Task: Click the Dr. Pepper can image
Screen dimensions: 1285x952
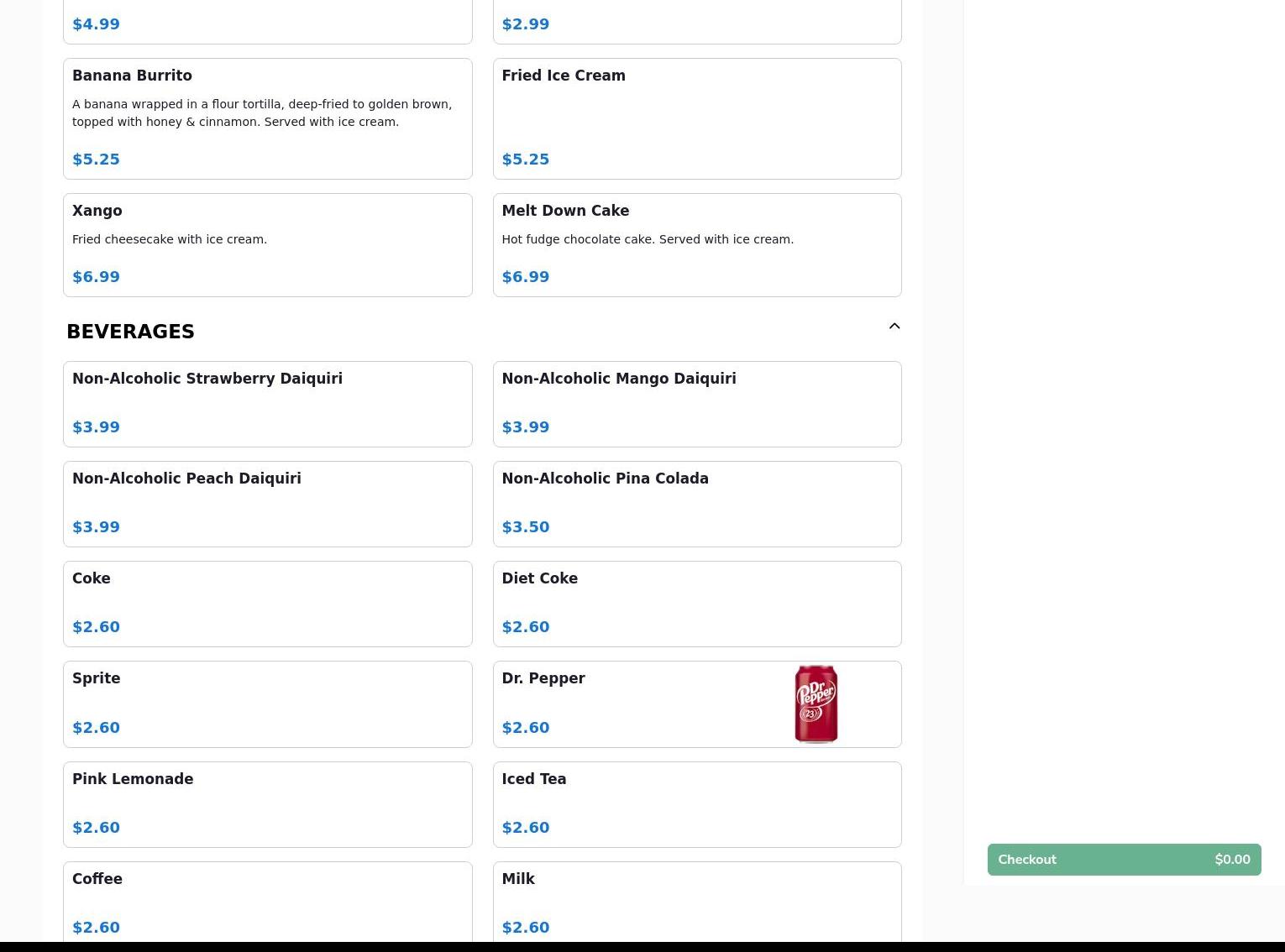Action: click(816, 704)
